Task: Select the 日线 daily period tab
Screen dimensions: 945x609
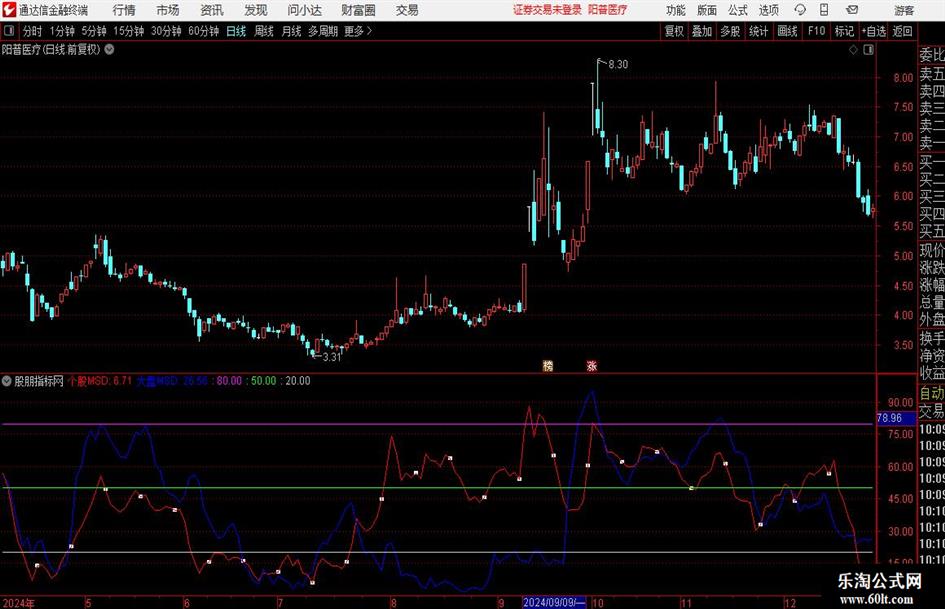Action: [236, 31]
